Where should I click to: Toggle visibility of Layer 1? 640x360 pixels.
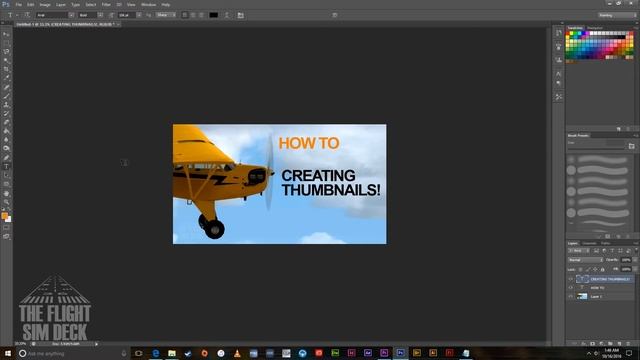571,297
